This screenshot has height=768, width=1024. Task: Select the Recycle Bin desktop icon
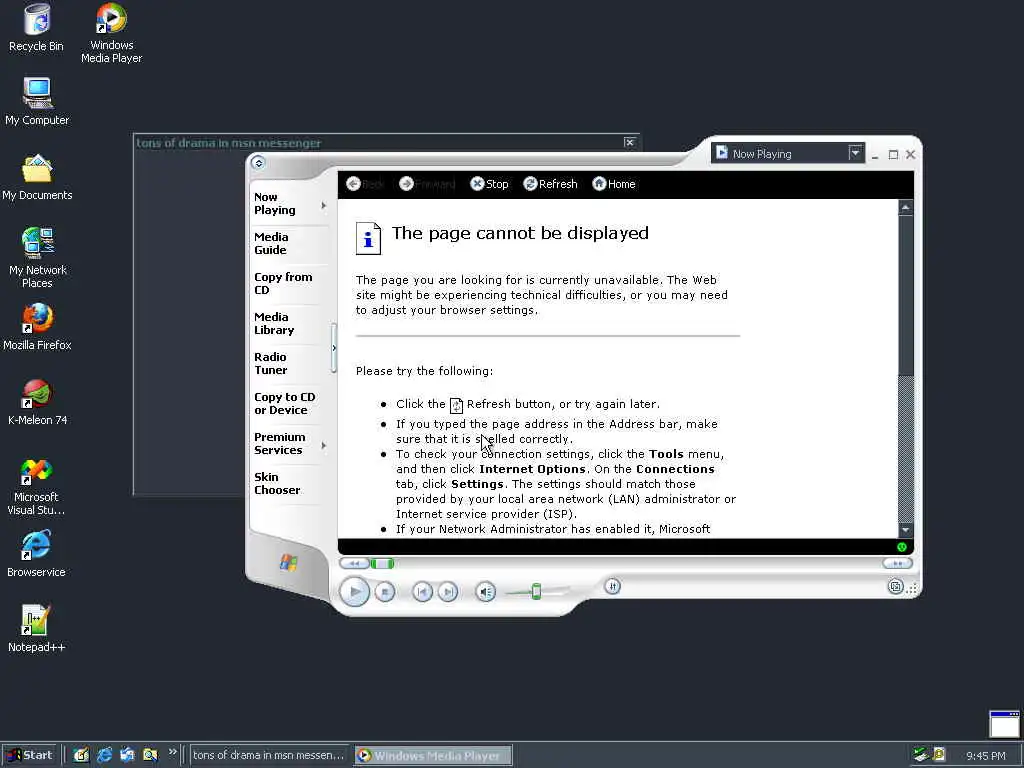pos(37,27)
